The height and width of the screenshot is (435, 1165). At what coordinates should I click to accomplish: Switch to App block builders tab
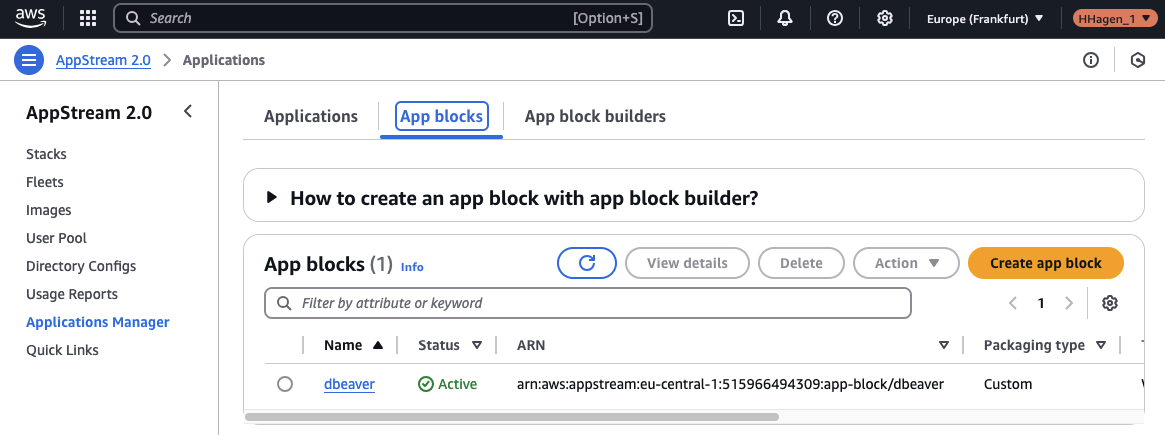[x=595, y=117]
